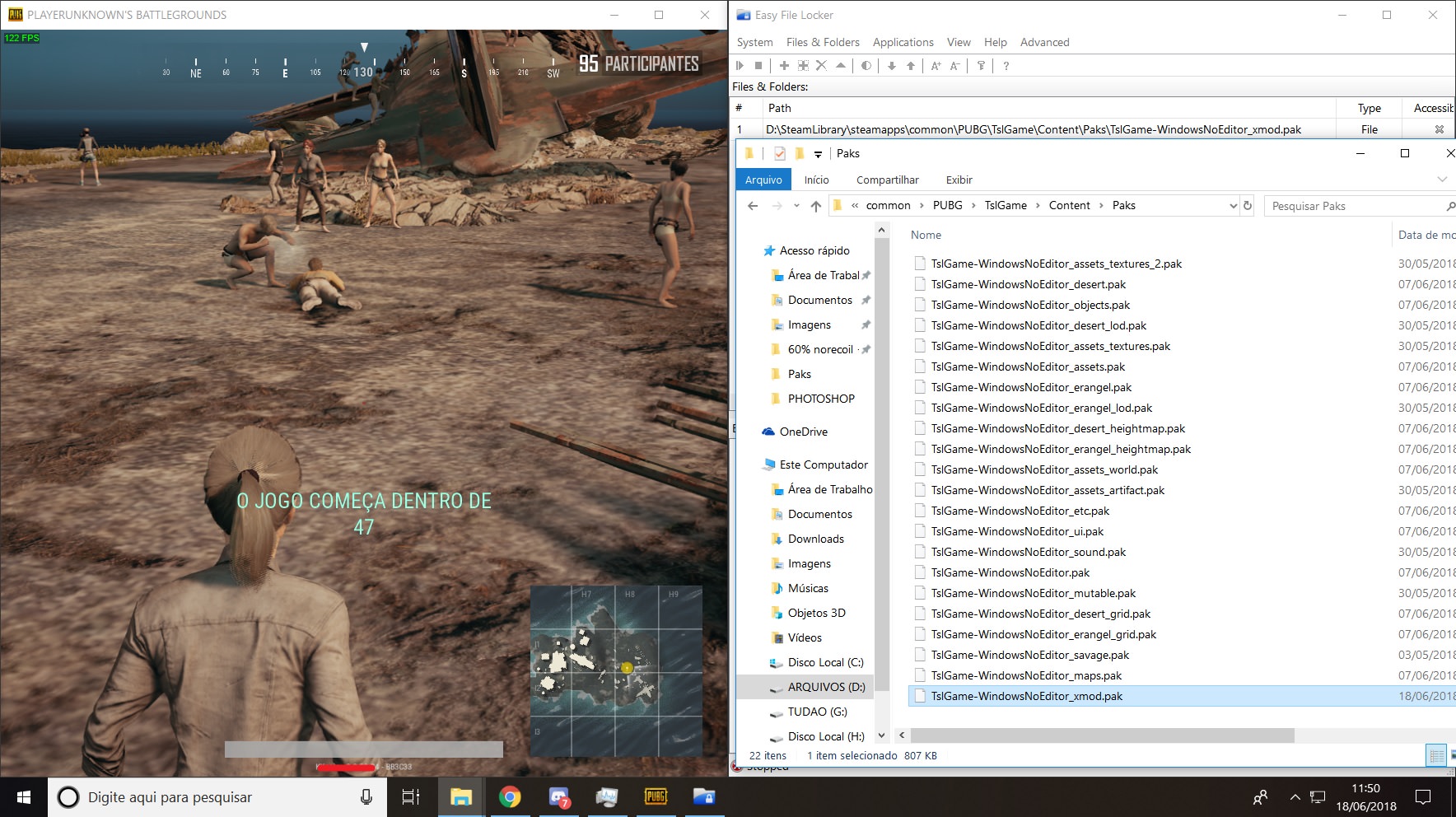Click the half-filled circle toolbar icon
Screen dimensions: 1456x817
coord(866,66)
